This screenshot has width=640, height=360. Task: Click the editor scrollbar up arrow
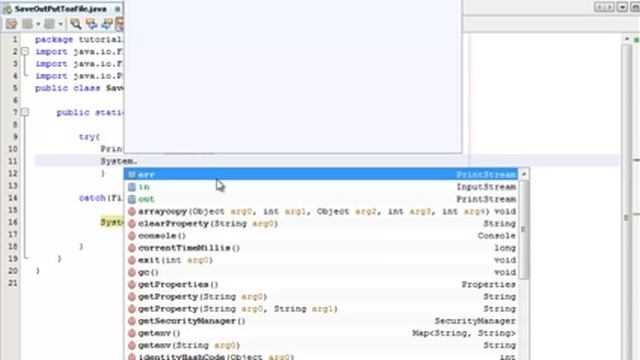pos(627,38)
